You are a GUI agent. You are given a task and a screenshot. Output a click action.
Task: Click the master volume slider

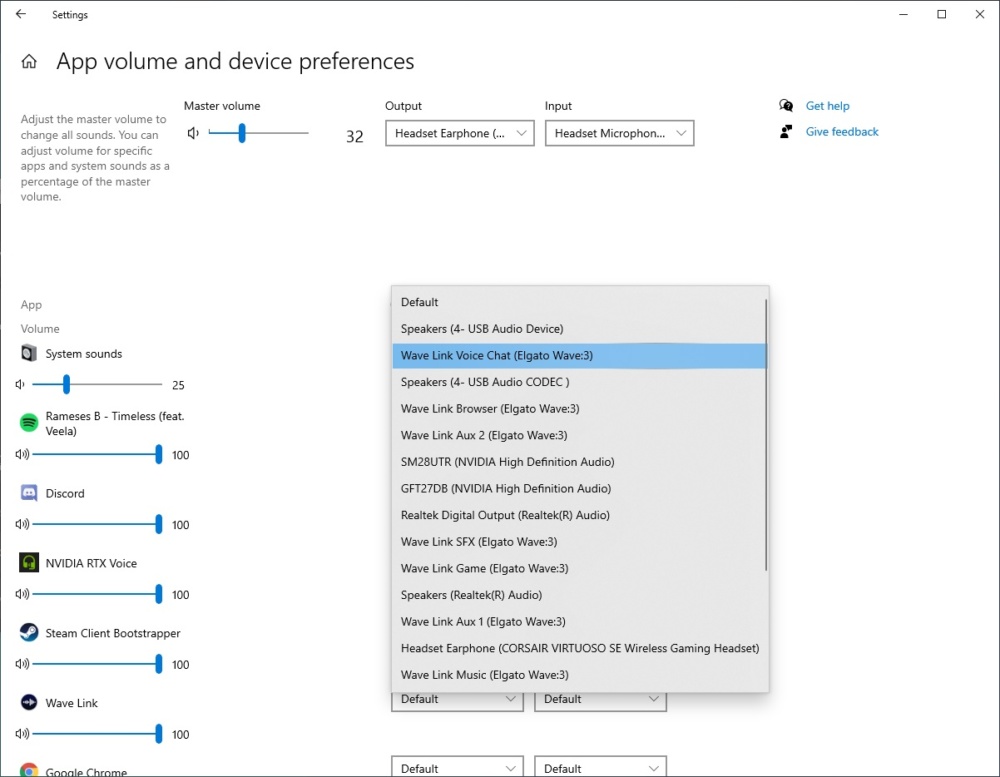coord(258,133)
